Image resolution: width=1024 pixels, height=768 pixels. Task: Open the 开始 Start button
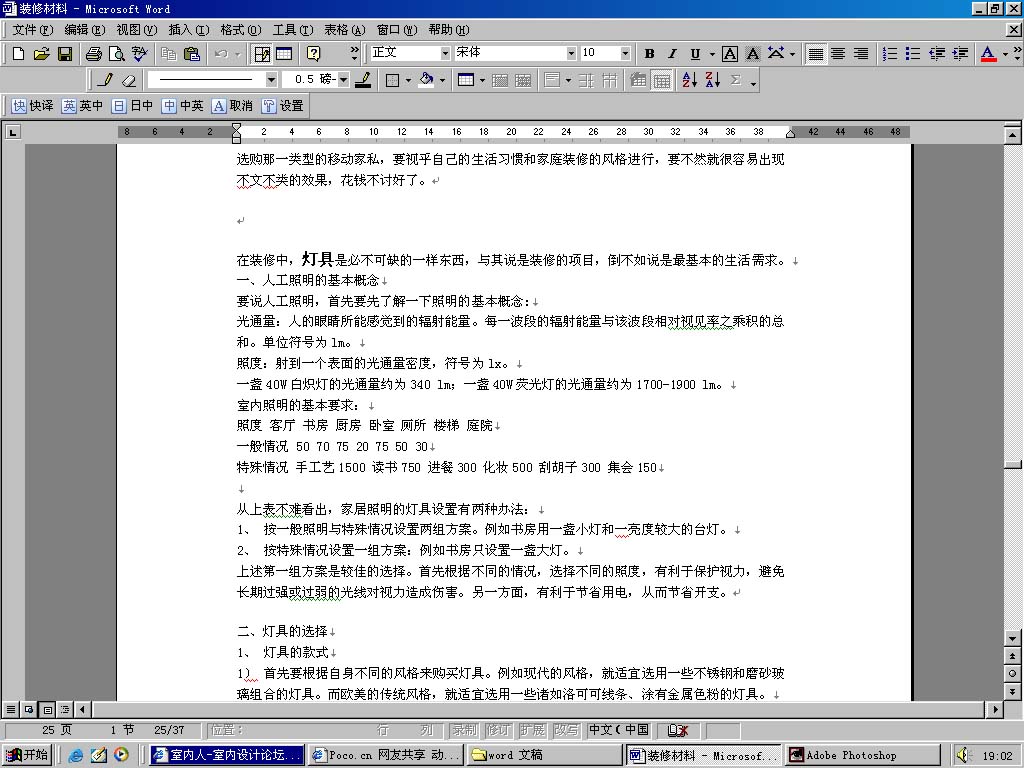pos(27,755)
